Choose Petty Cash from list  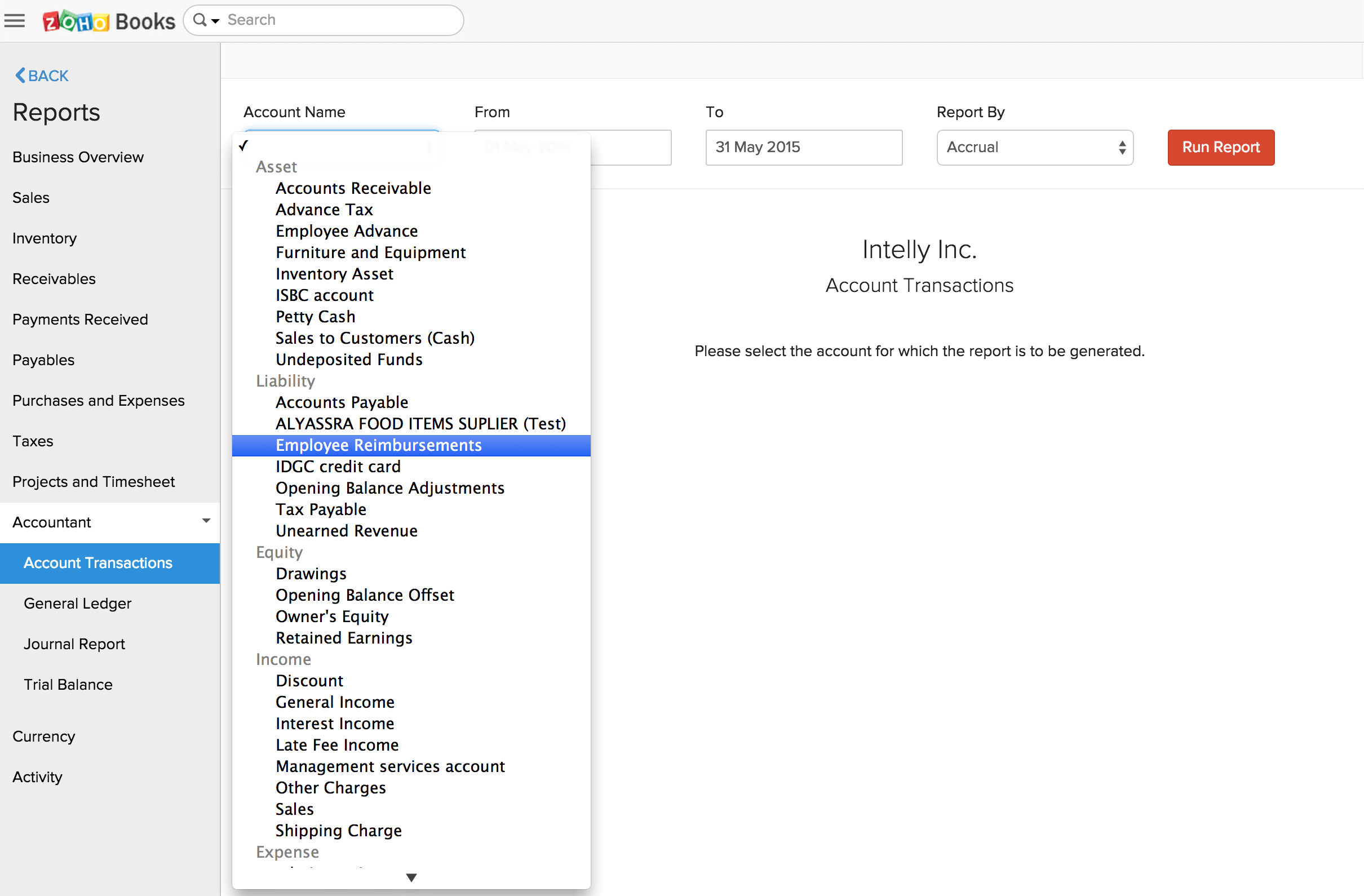coord(315,317)
